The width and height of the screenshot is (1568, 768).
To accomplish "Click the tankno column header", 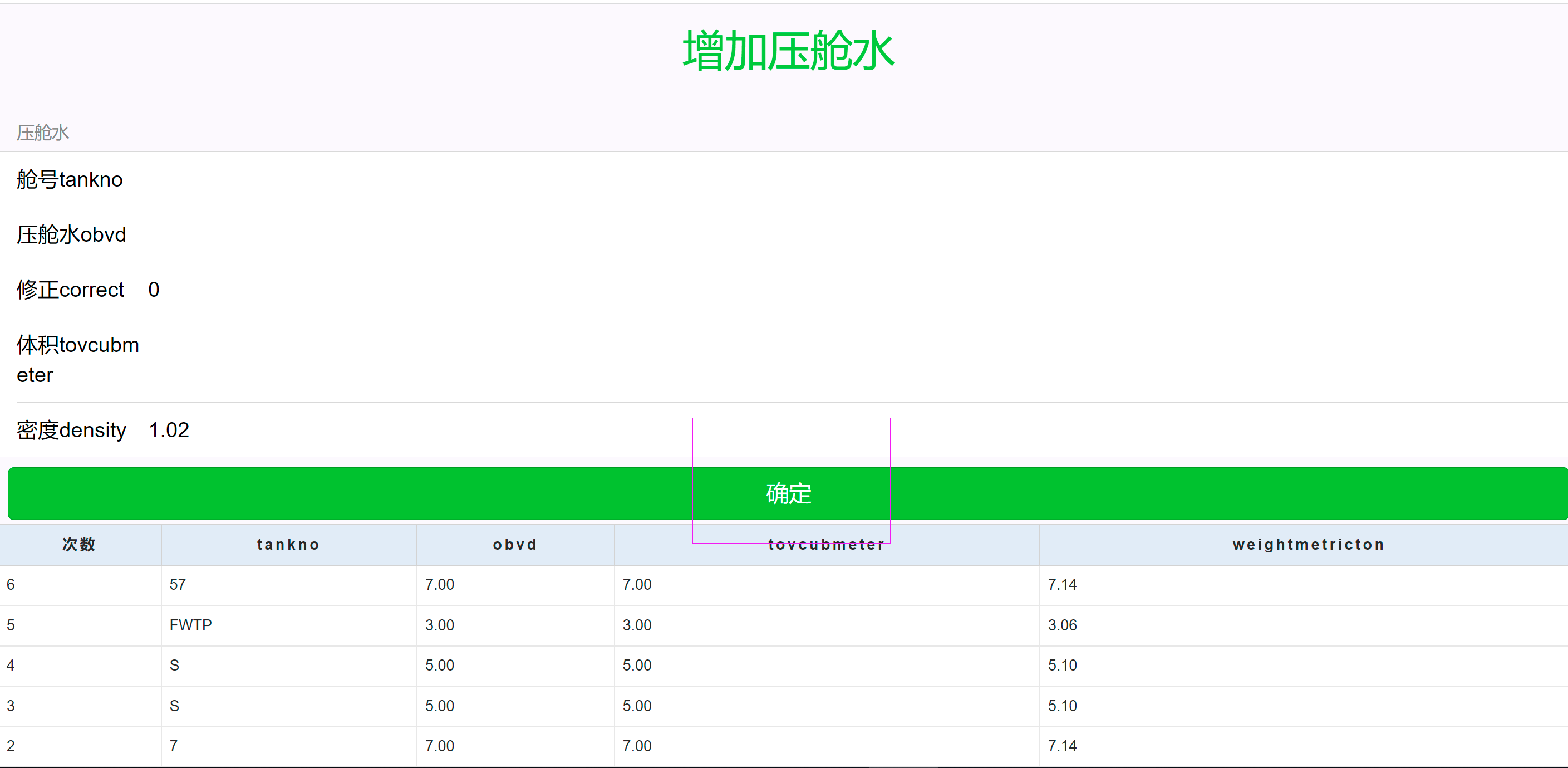I will (x=288, y=545).
